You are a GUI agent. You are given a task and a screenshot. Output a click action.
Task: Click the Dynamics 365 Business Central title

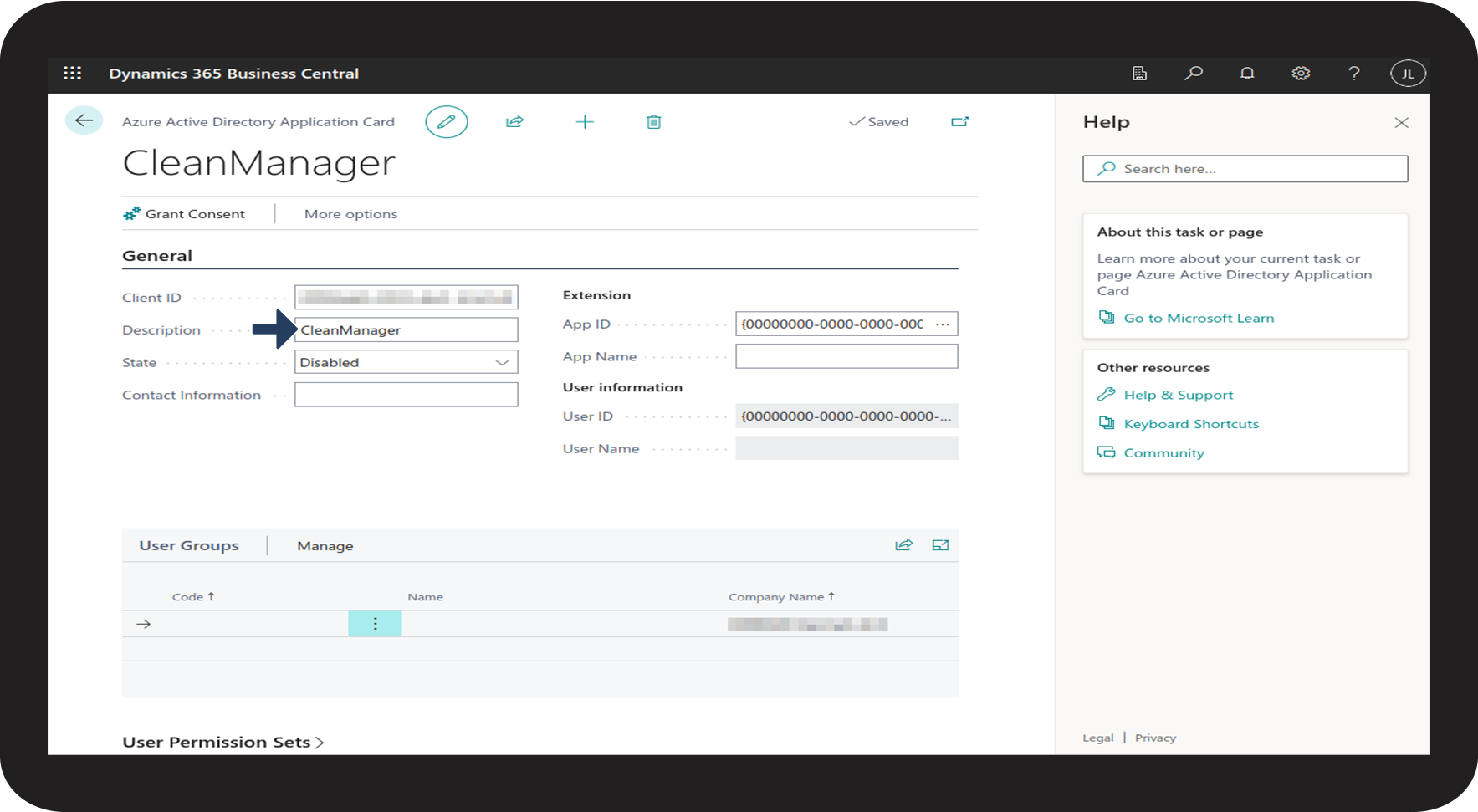tap(233, 74)
